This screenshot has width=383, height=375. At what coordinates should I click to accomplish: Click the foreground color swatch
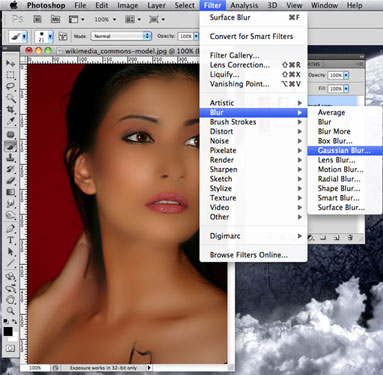[x=8, y=331]
